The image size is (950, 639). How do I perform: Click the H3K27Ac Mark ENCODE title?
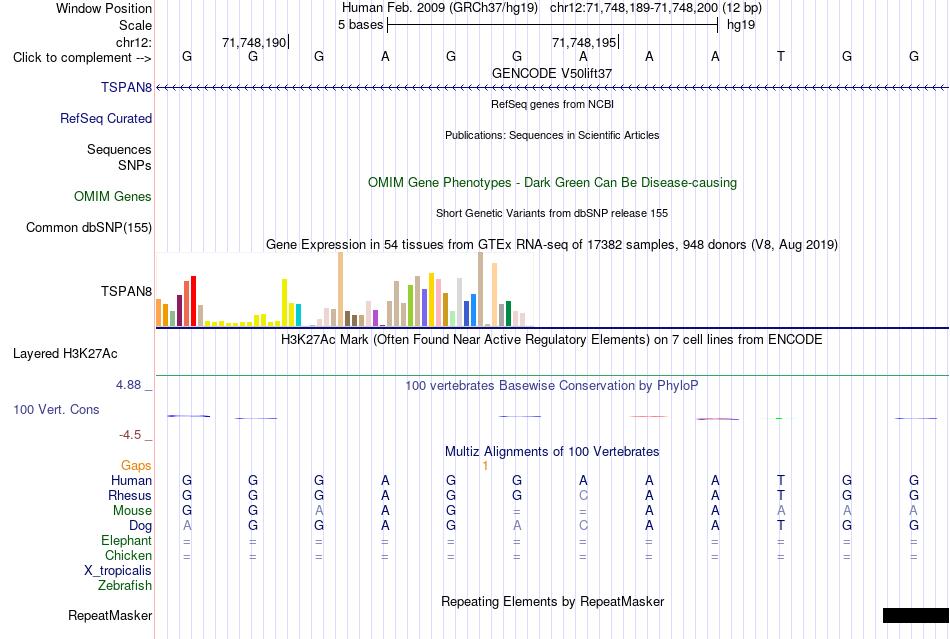552,339
